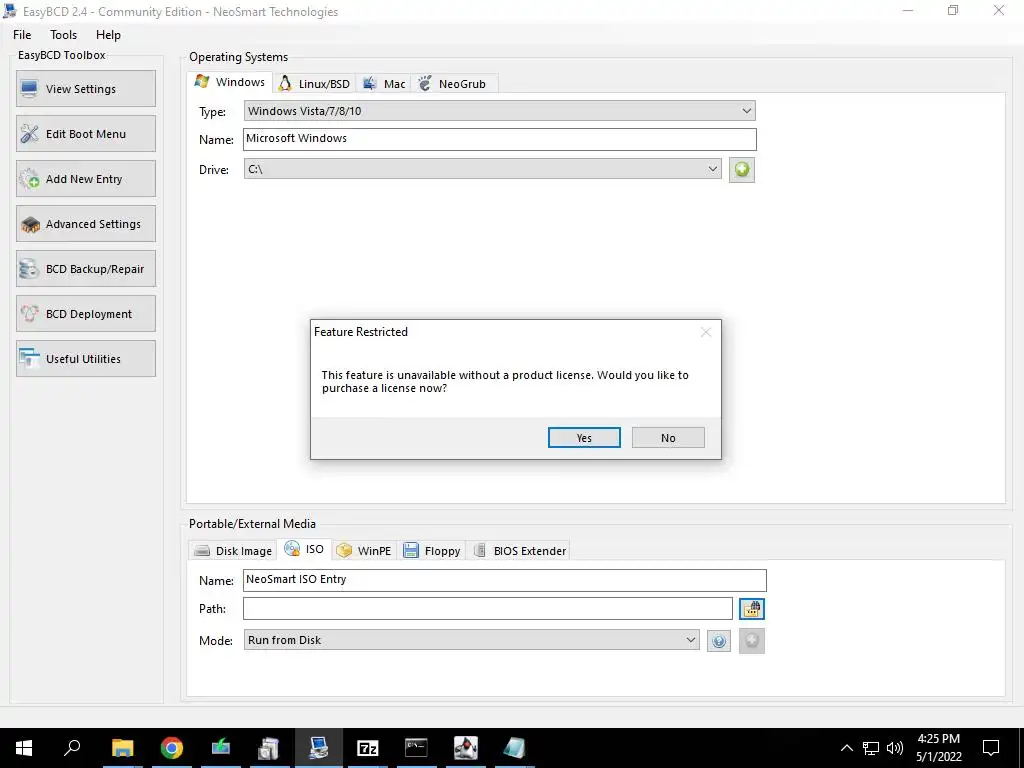
Task: Open Command Prompt from the taskbar
Action: click(416, 748)
